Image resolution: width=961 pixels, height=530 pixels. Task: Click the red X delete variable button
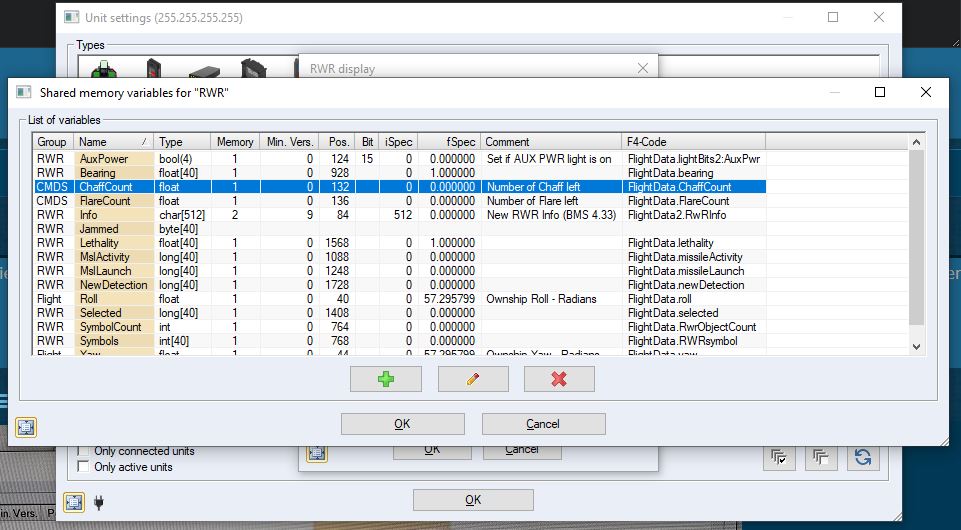point(559,379)
